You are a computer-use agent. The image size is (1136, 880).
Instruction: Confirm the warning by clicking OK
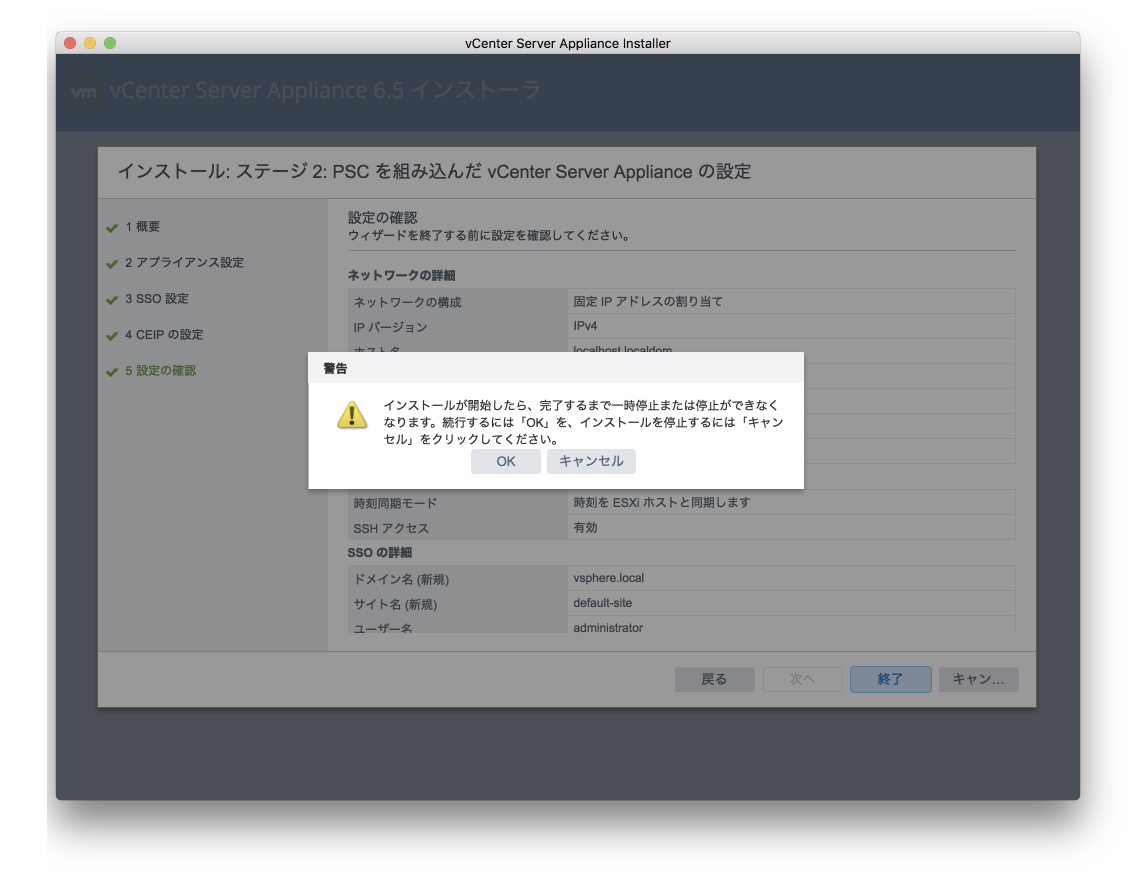(x=506, y=461)
